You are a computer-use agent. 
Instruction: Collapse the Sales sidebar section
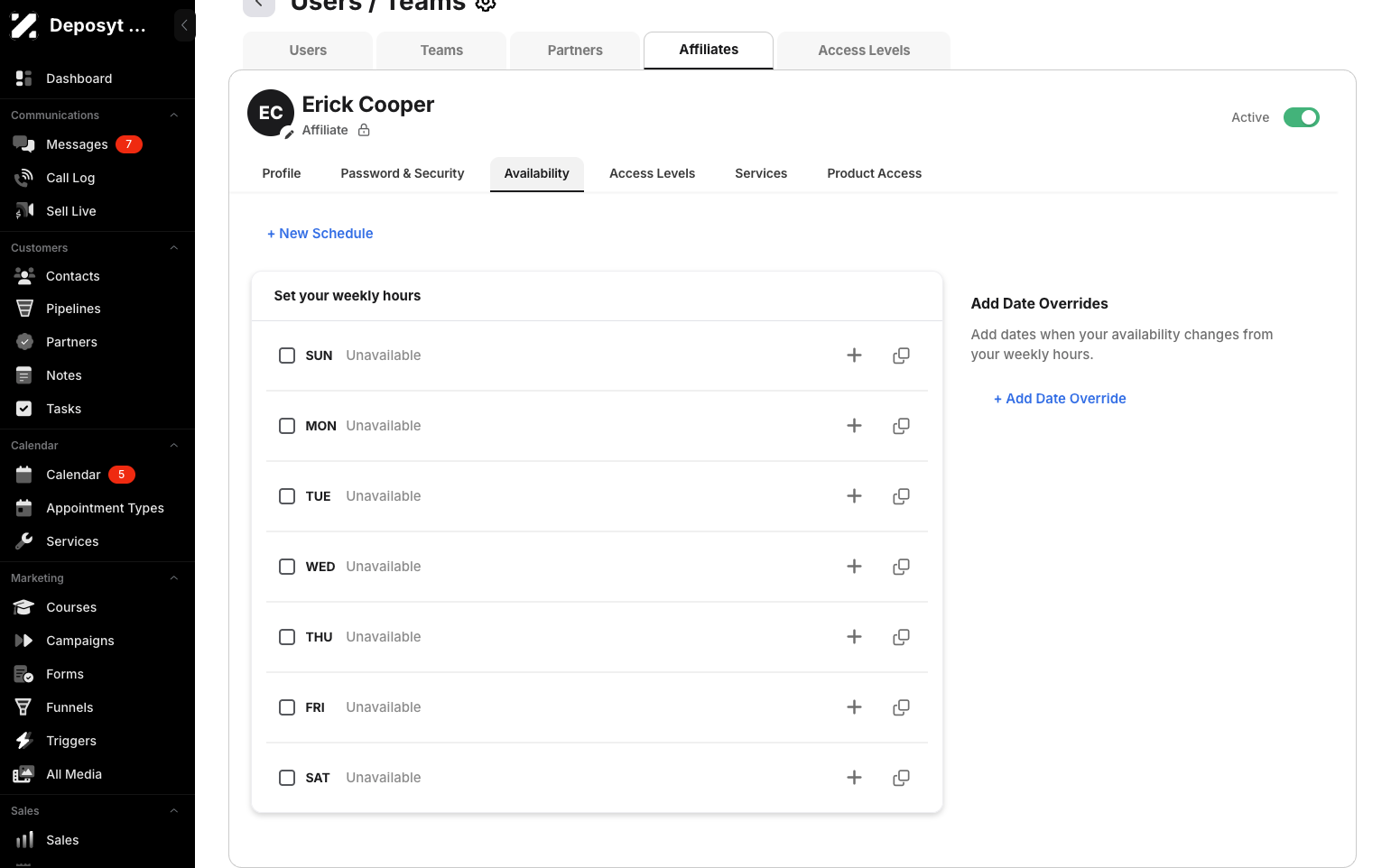(174, 811)
